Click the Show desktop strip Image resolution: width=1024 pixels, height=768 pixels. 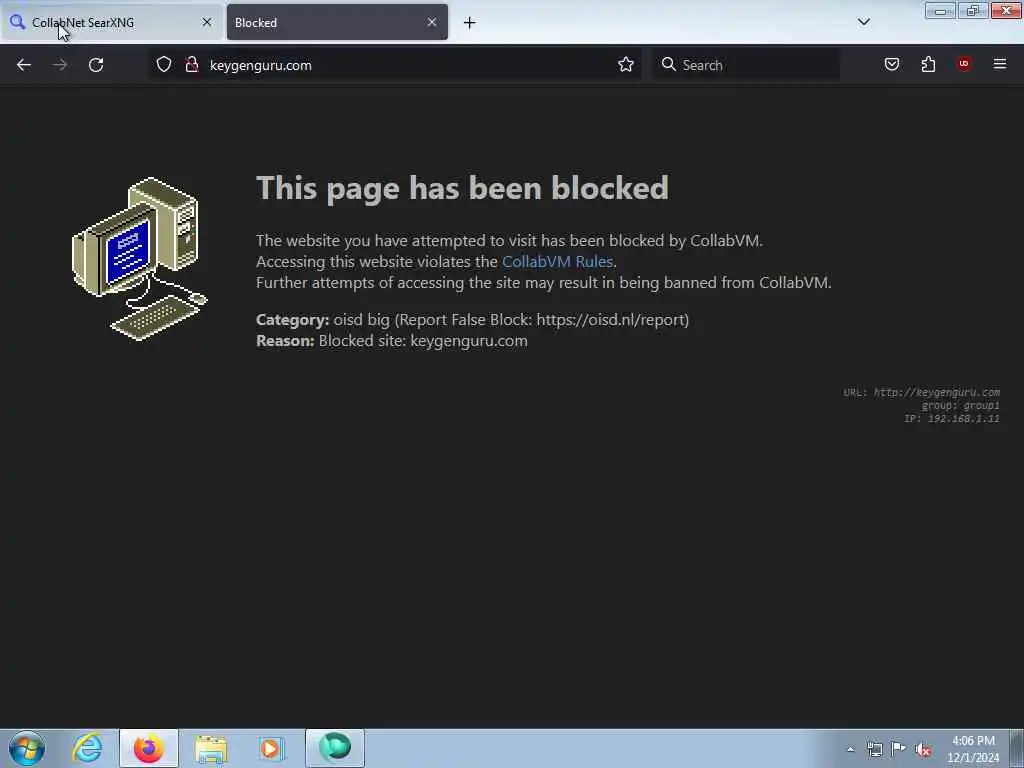1017,748
